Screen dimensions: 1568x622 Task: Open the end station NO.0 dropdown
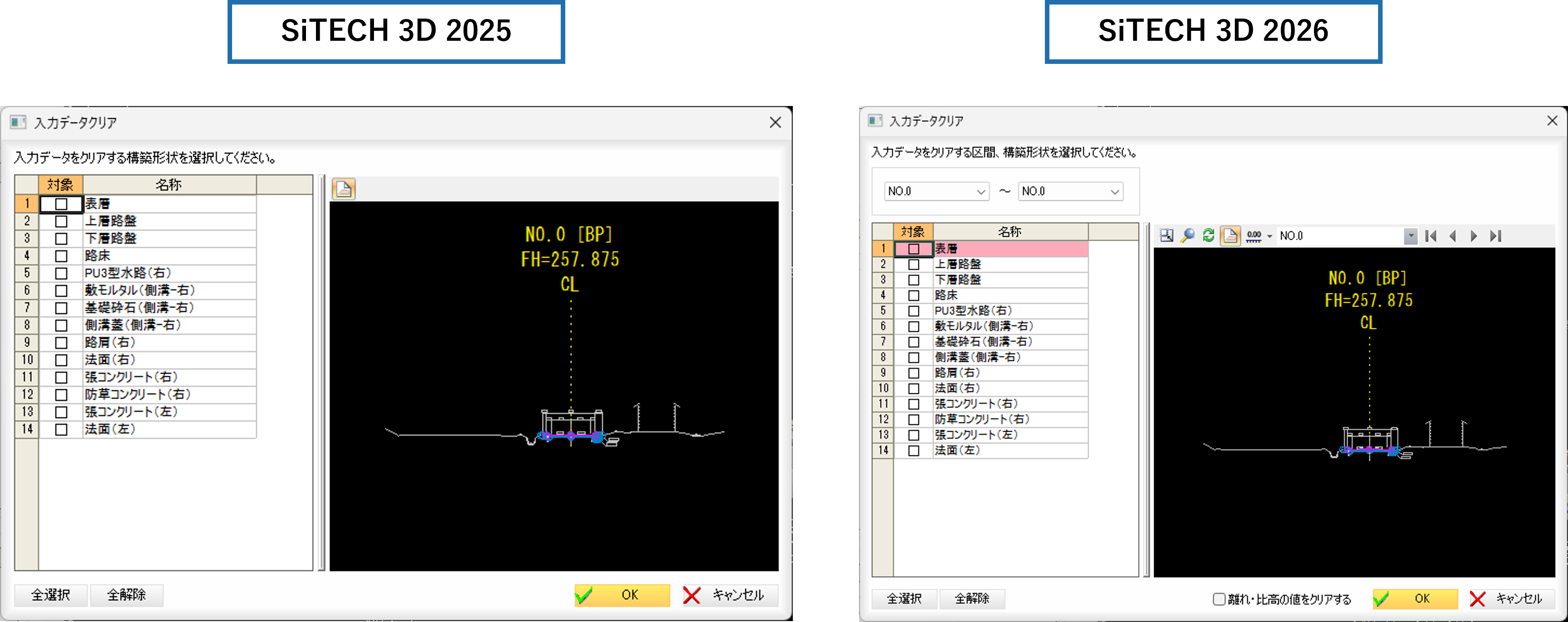[x=1071, y=192]
